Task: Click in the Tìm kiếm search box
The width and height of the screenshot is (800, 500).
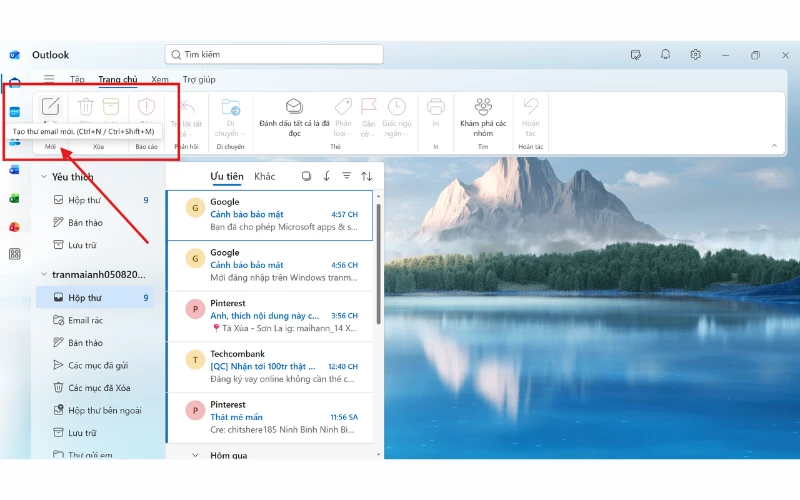Action: point(274,54)
